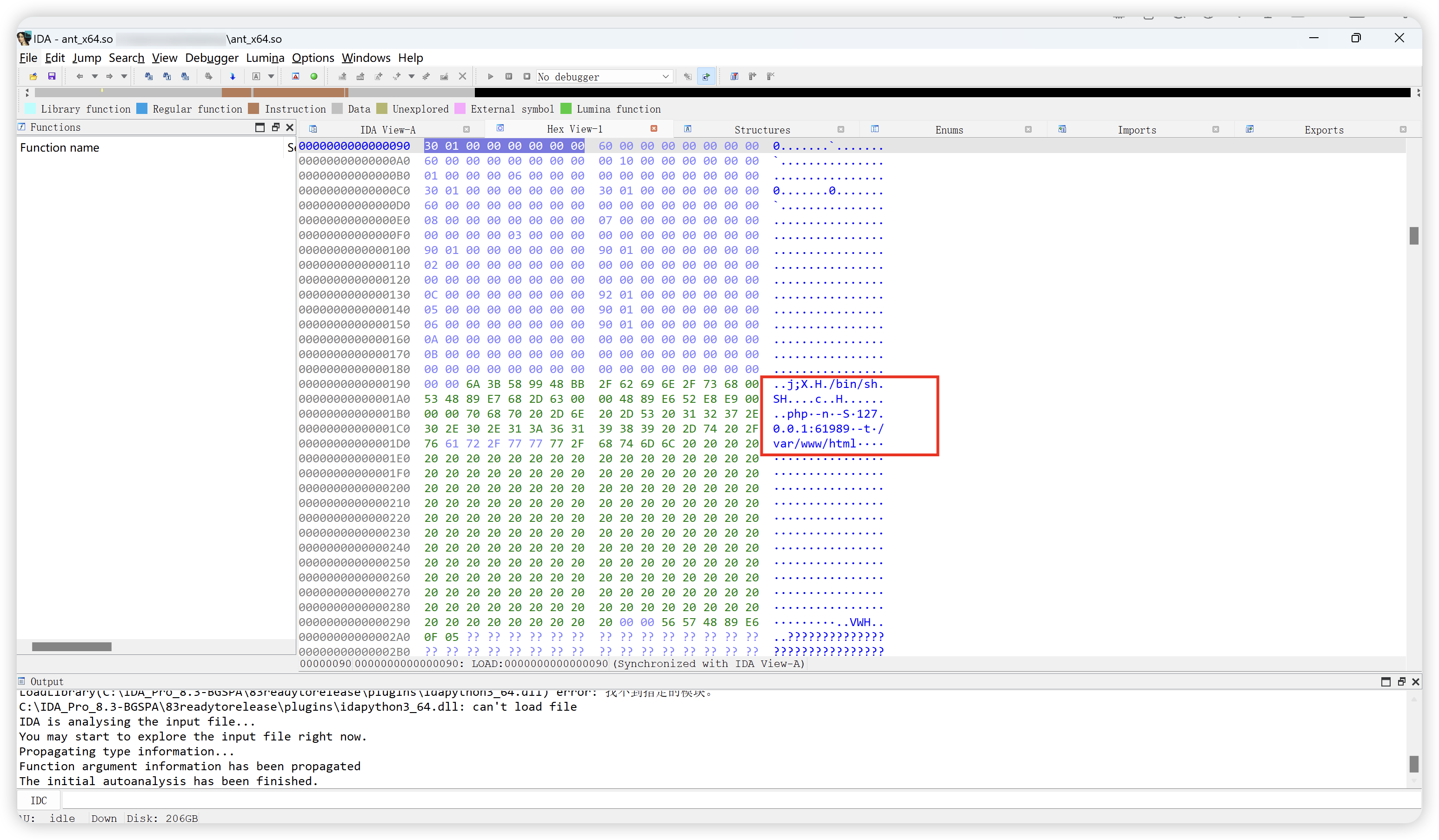
Task: Click the highlighted green arrow toolbar icon
Action: 706,76
